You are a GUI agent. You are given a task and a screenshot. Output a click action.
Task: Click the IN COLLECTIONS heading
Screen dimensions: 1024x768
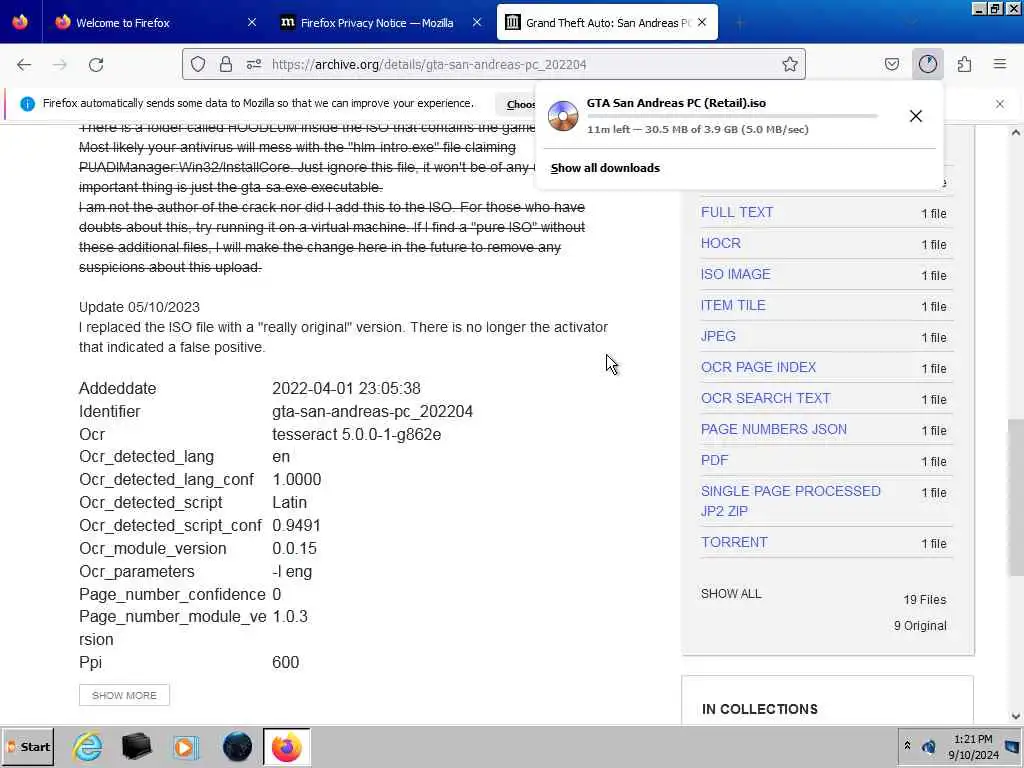coord(760,709)
